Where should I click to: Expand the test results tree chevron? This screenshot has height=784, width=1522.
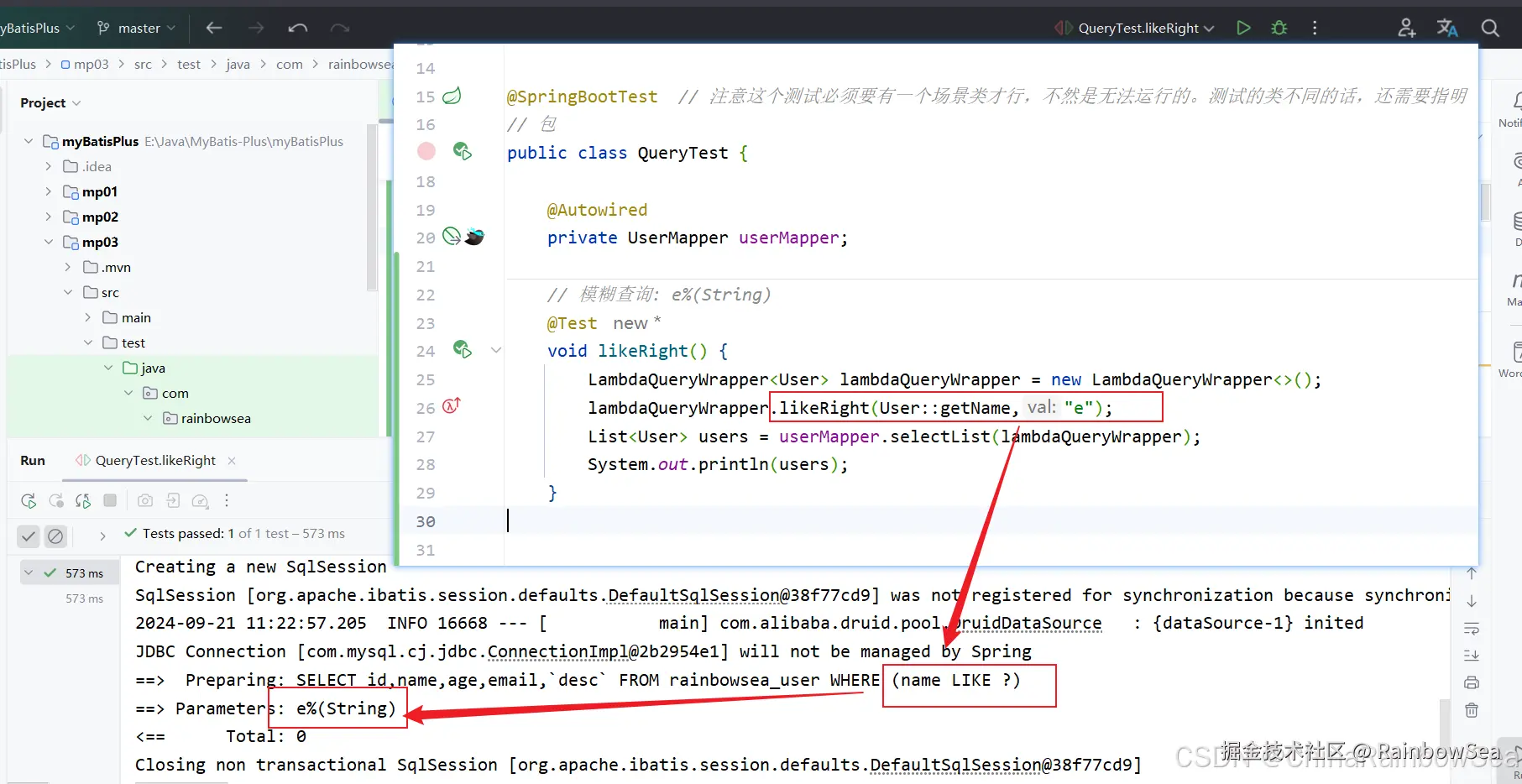pyautogui.click(x=102, y=536)
